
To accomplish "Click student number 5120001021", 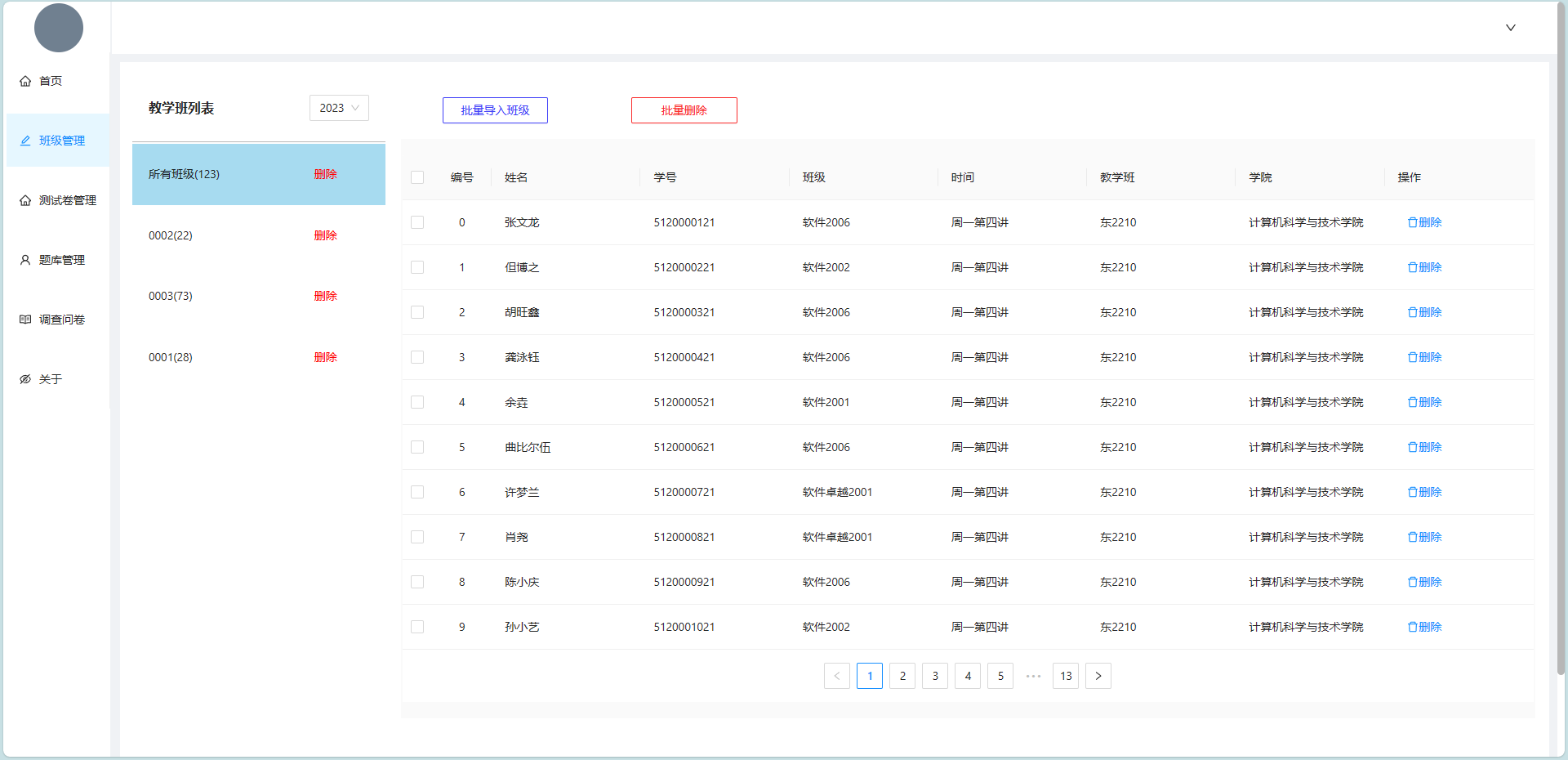I will tap(684, 627).
